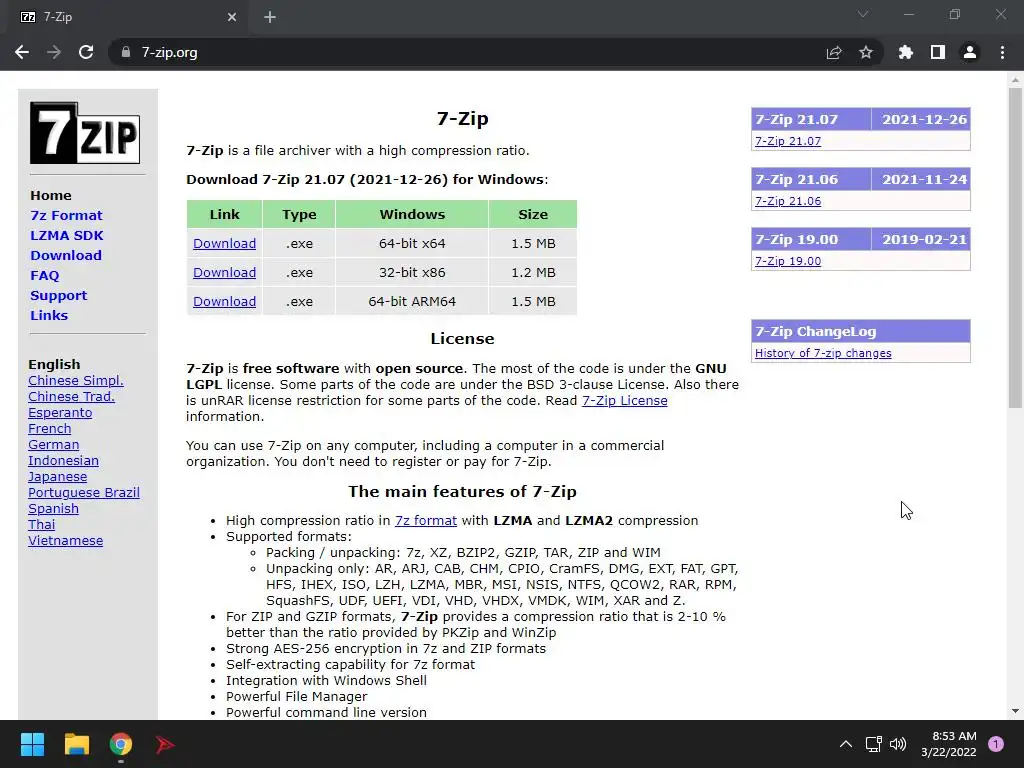Download the 64-bit ARM64 .exe
This screenshot has width=1024, height=768.
pos(224,301)
